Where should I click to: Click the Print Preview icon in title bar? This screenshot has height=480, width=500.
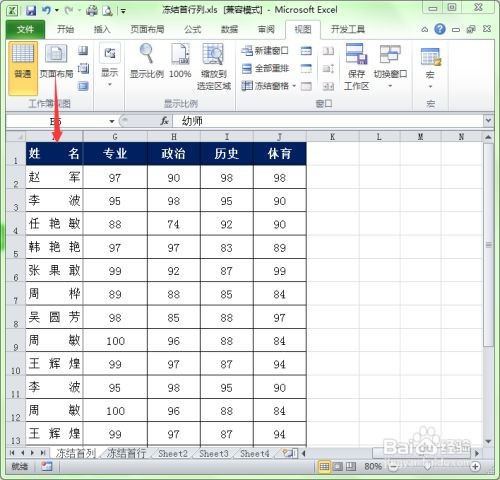(x=107, y=11)
